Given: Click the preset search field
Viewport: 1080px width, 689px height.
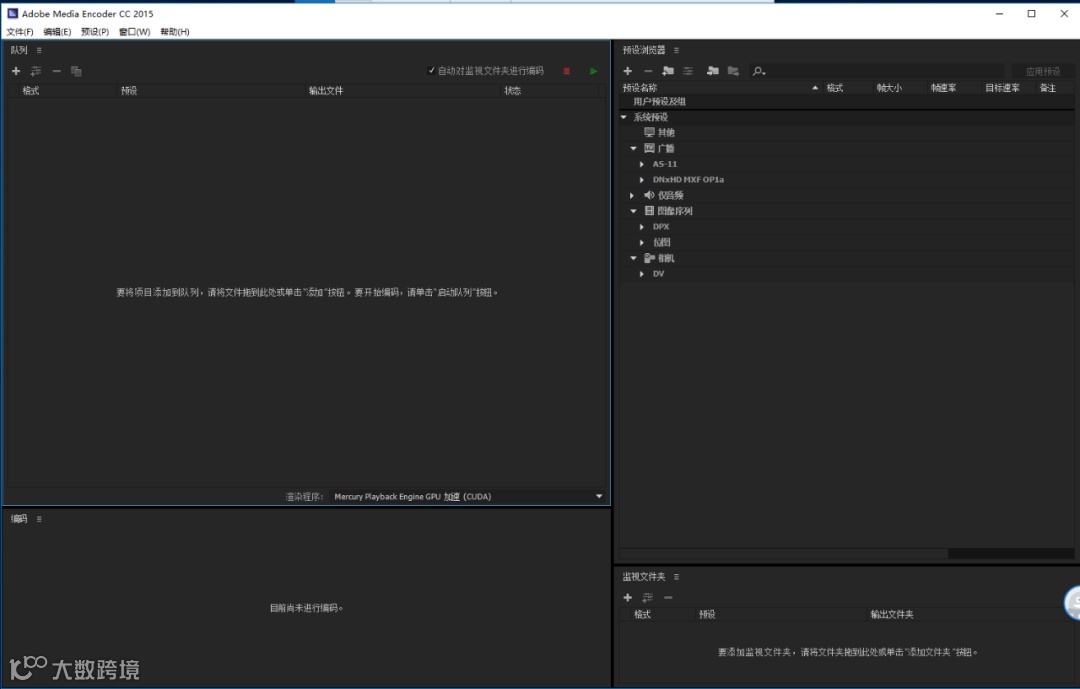Looking at the screenshot, I should click(876, 71).
